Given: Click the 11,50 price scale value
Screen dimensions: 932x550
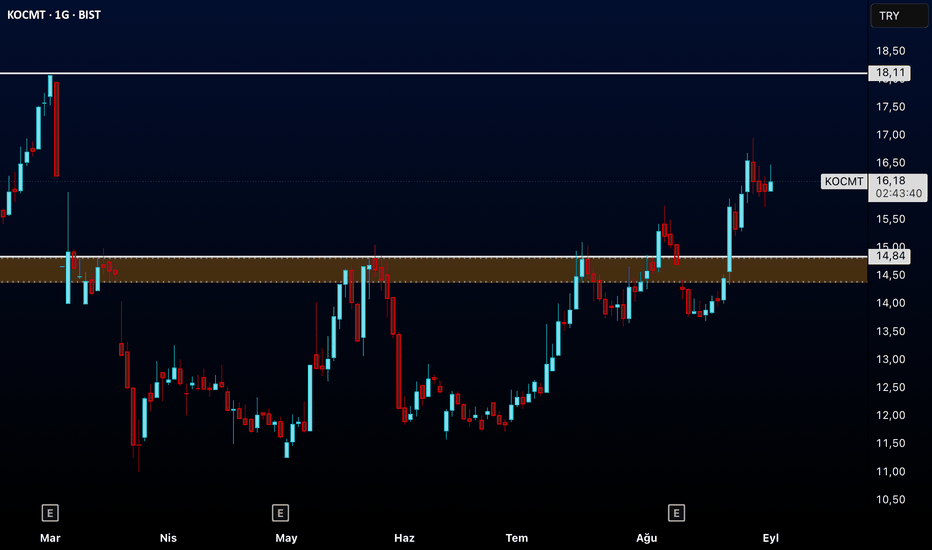Looking at the screenshot, I should coord(890,443).
